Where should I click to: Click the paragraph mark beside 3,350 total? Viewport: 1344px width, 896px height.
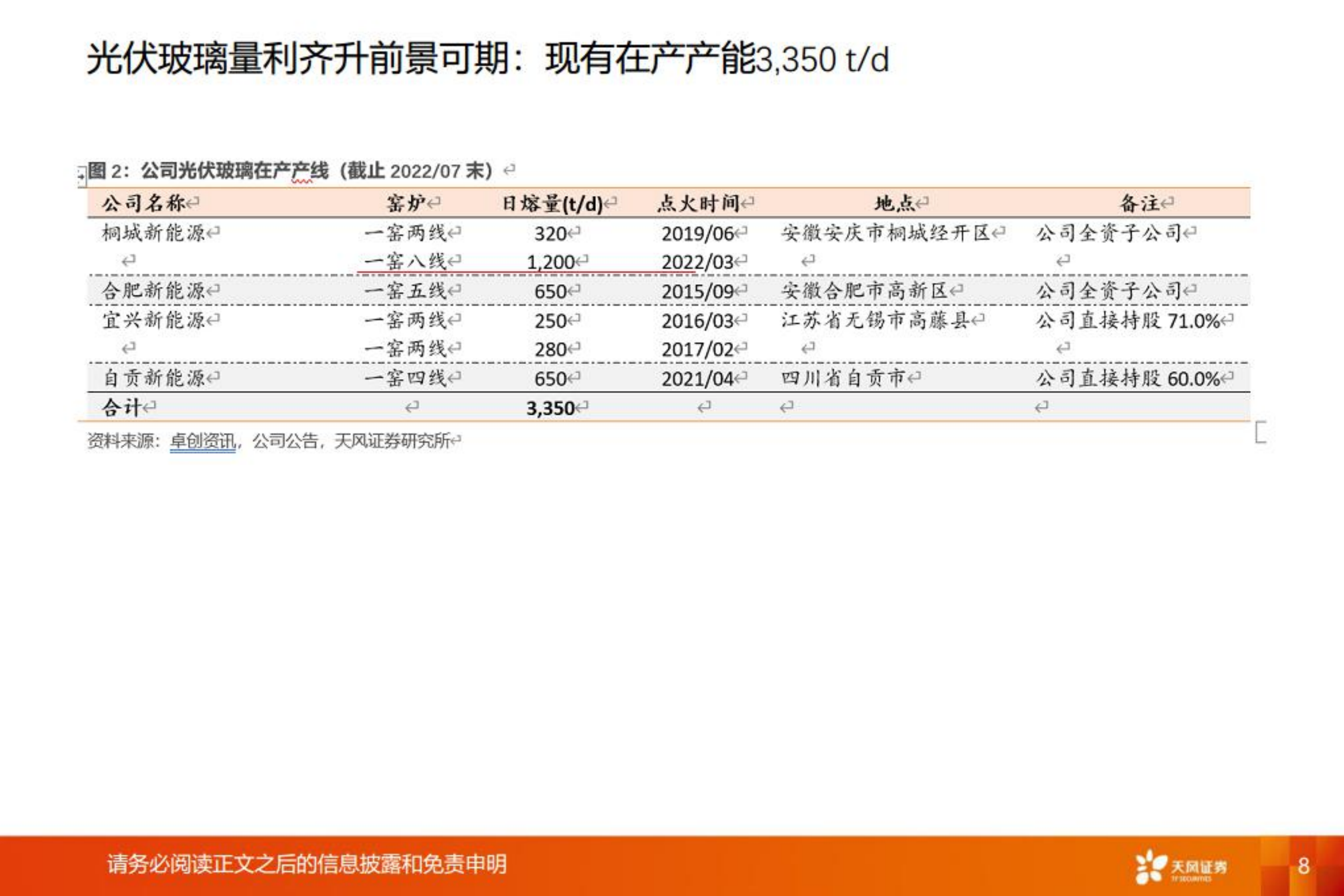tap(582, 408)
